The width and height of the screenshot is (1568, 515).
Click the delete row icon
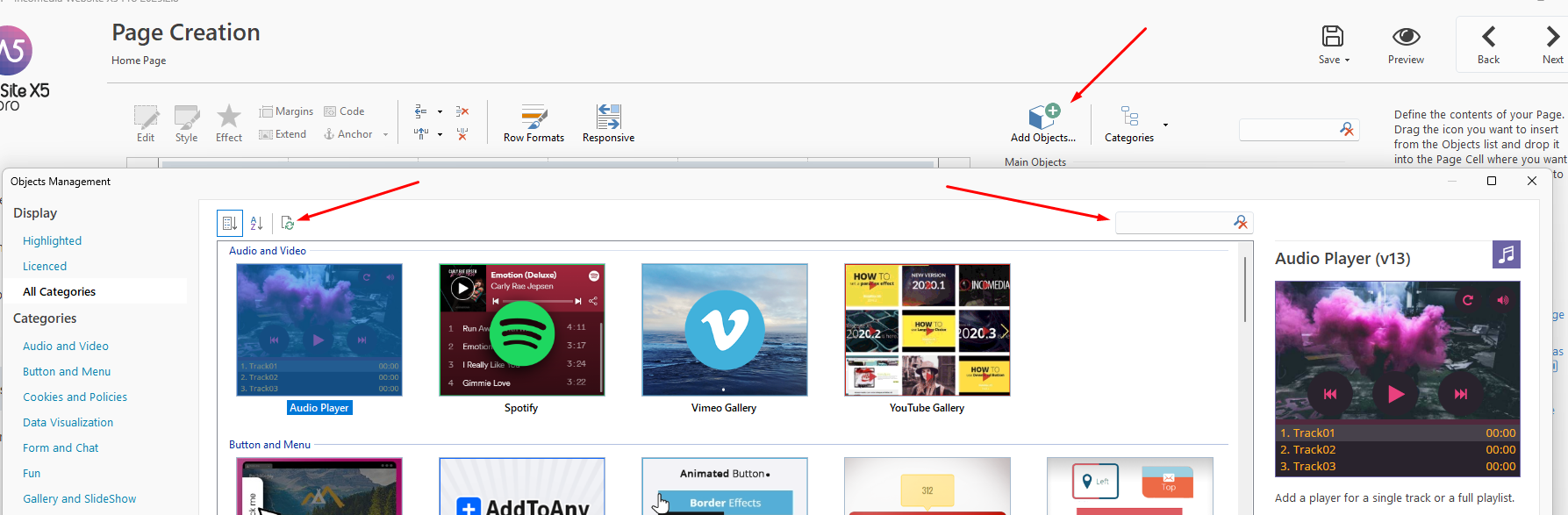[x=462, y=111]
